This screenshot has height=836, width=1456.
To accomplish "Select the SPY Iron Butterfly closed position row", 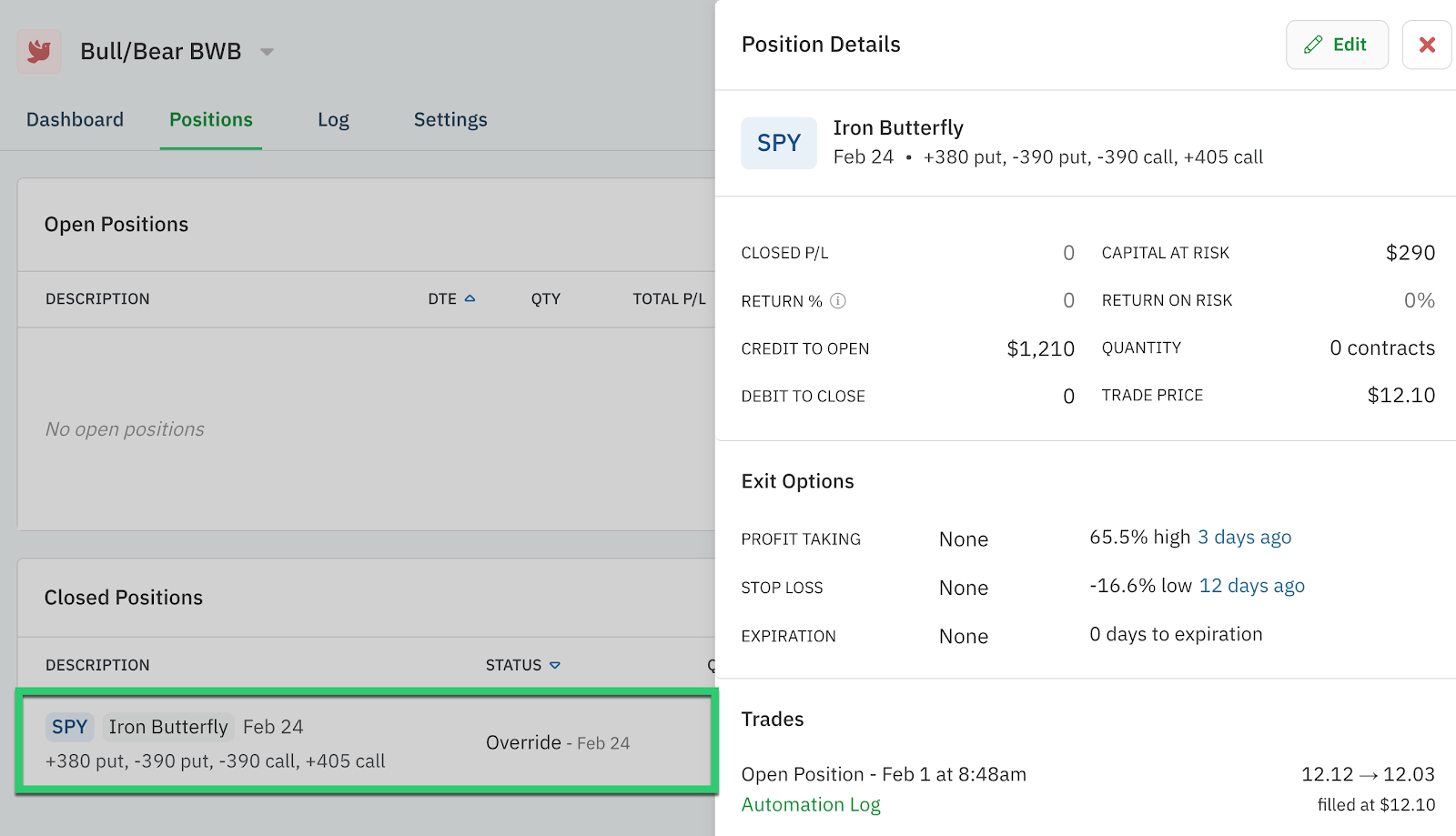I will point(366,742).
